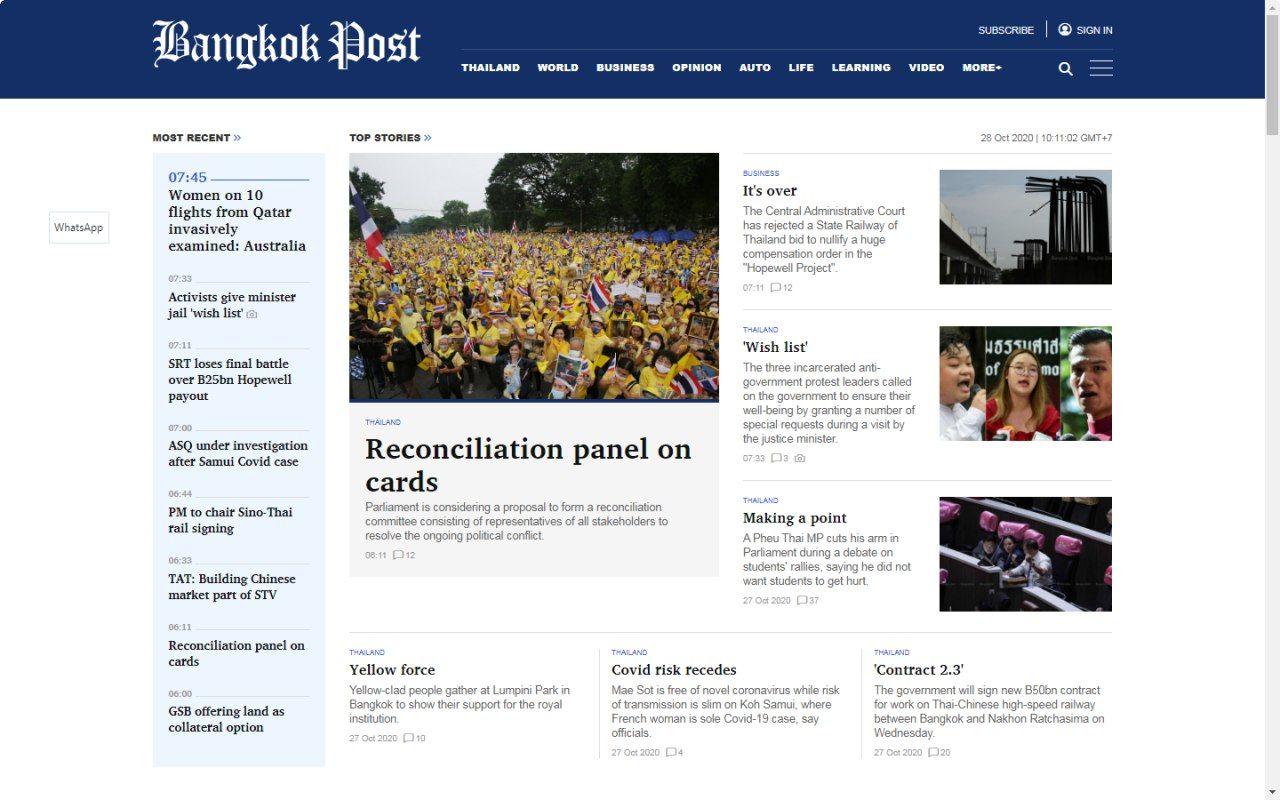Open the hamburger menu icon
The height and width of the screenshot is (800, 1280).
point(1101,68)
